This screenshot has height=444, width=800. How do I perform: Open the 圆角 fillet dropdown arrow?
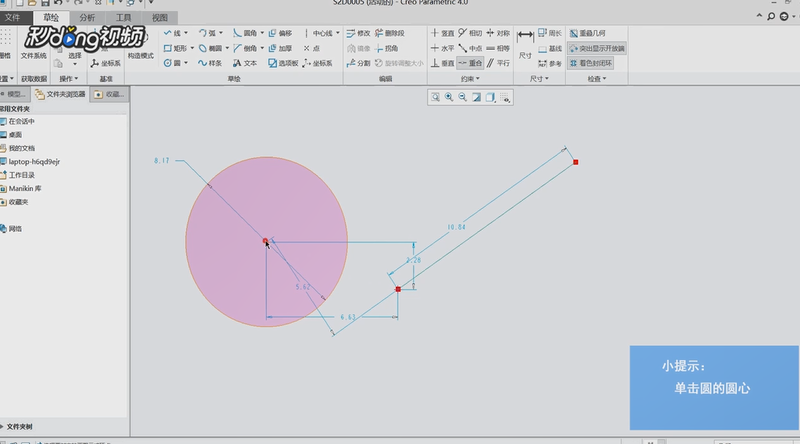click(x=262, y=33)
